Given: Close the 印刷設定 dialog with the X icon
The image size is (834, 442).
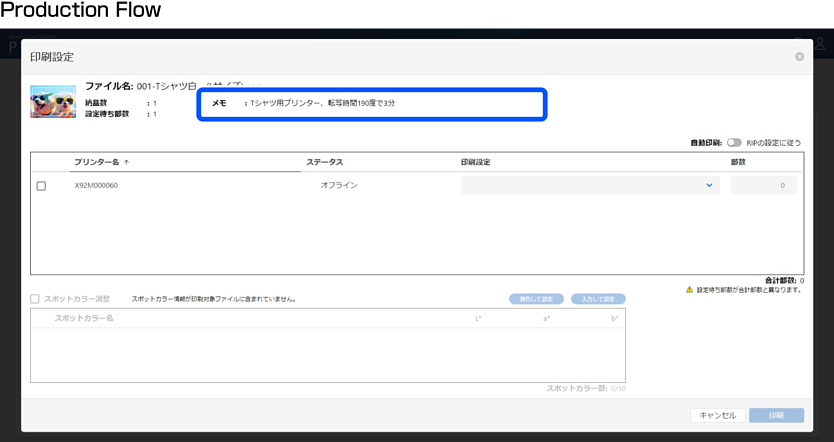Looking at the screenshot, I should [799, 57].
